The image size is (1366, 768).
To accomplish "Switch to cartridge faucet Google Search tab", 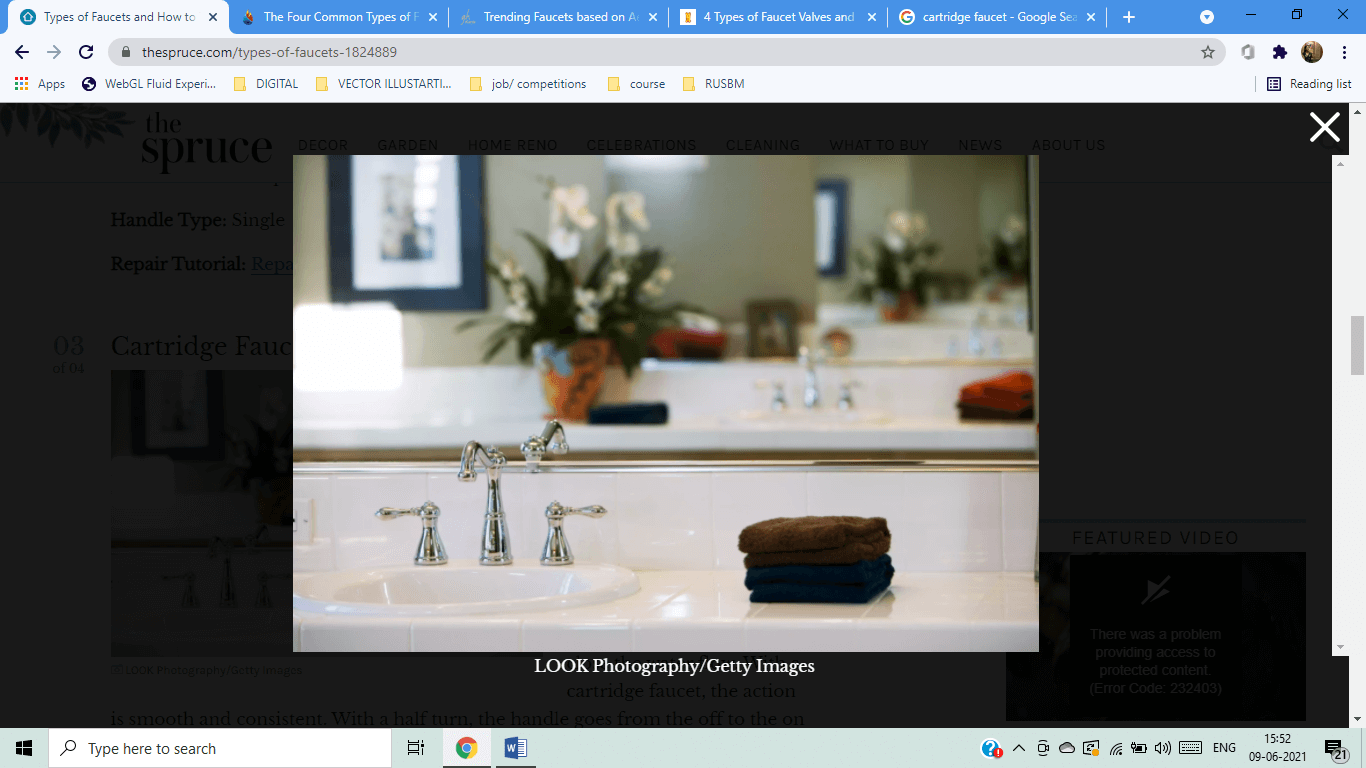I will coord(998,17).
